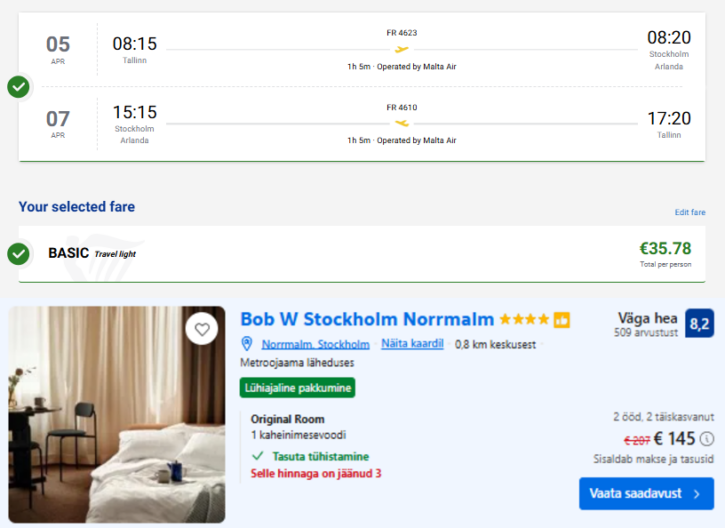Click the yellow thumbs-up preferred partner icon
Screen dimensions: 725x528
562,320
